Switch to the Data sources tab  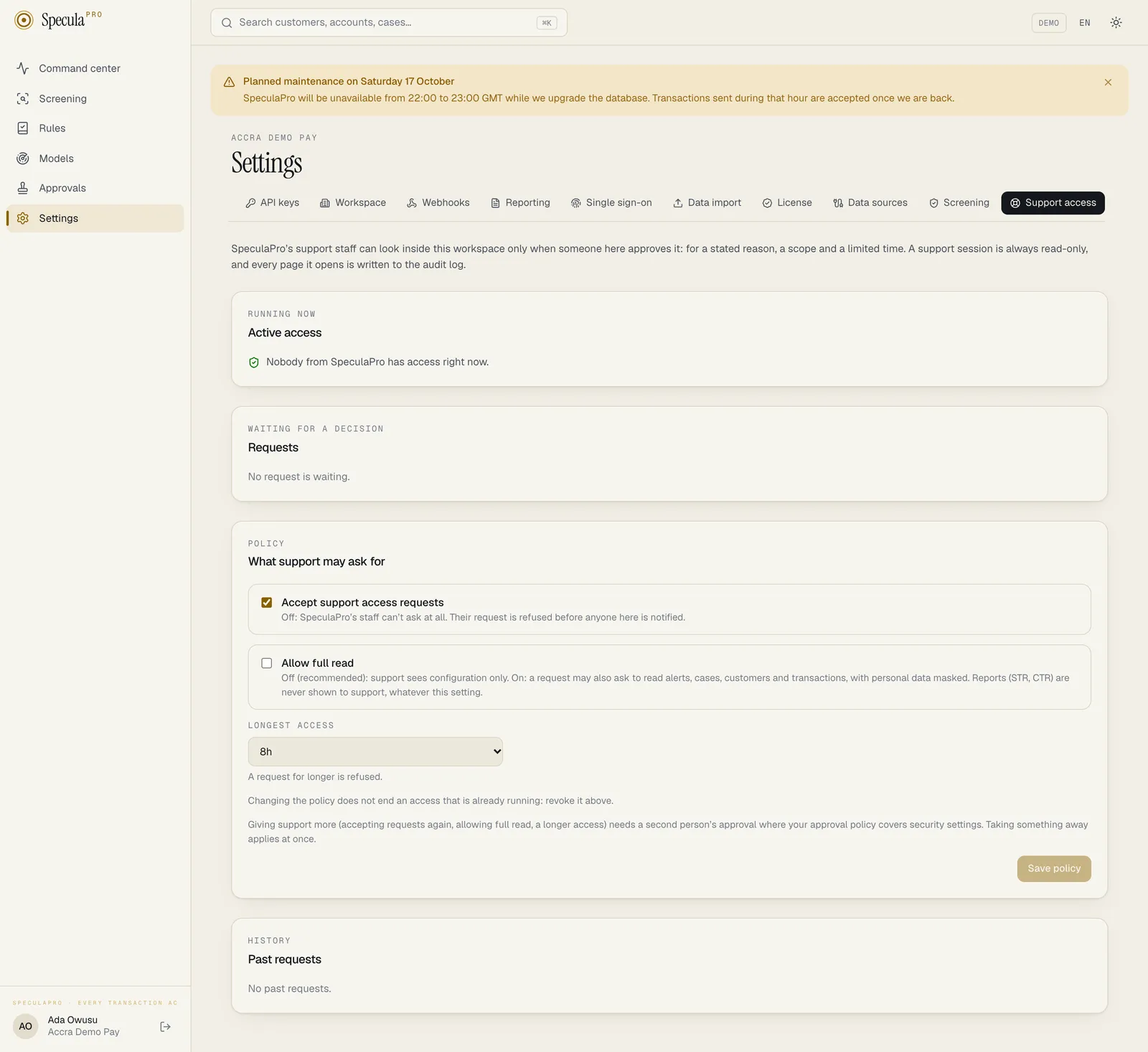tap(870, 203)
